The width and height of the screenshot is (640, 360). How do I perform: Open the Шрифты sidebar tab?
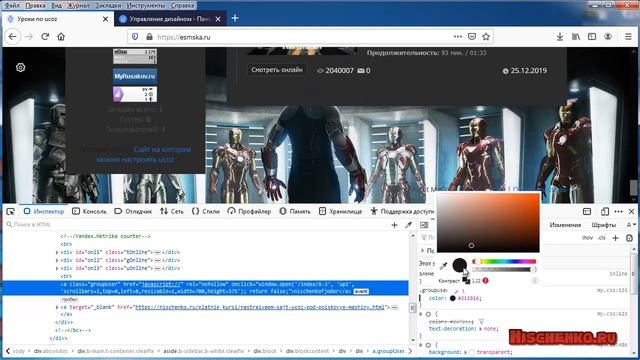pyautogui.click(x=604, y=225)
